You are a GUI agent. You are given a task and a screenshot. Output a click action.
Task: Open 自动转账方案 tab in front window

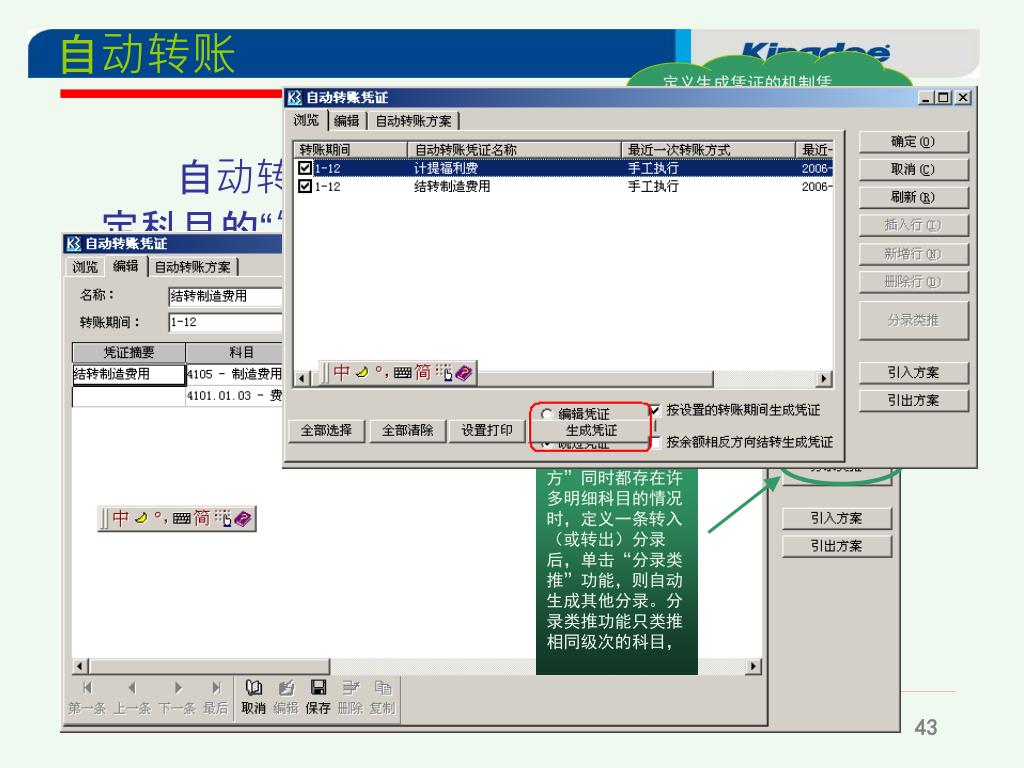pos(413,121)
